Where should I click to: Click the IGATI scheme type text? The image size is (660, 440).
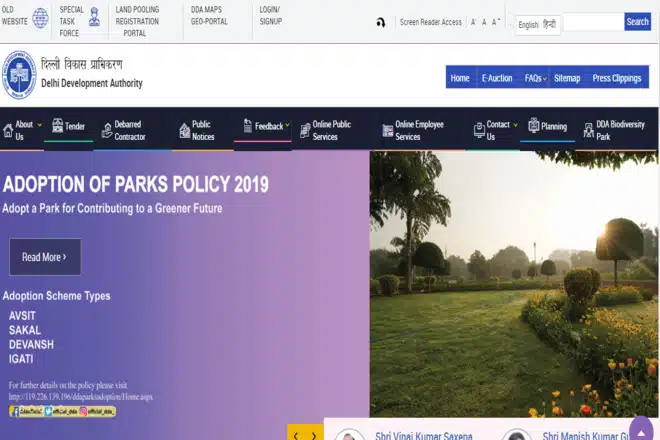(x=21, y=359)
